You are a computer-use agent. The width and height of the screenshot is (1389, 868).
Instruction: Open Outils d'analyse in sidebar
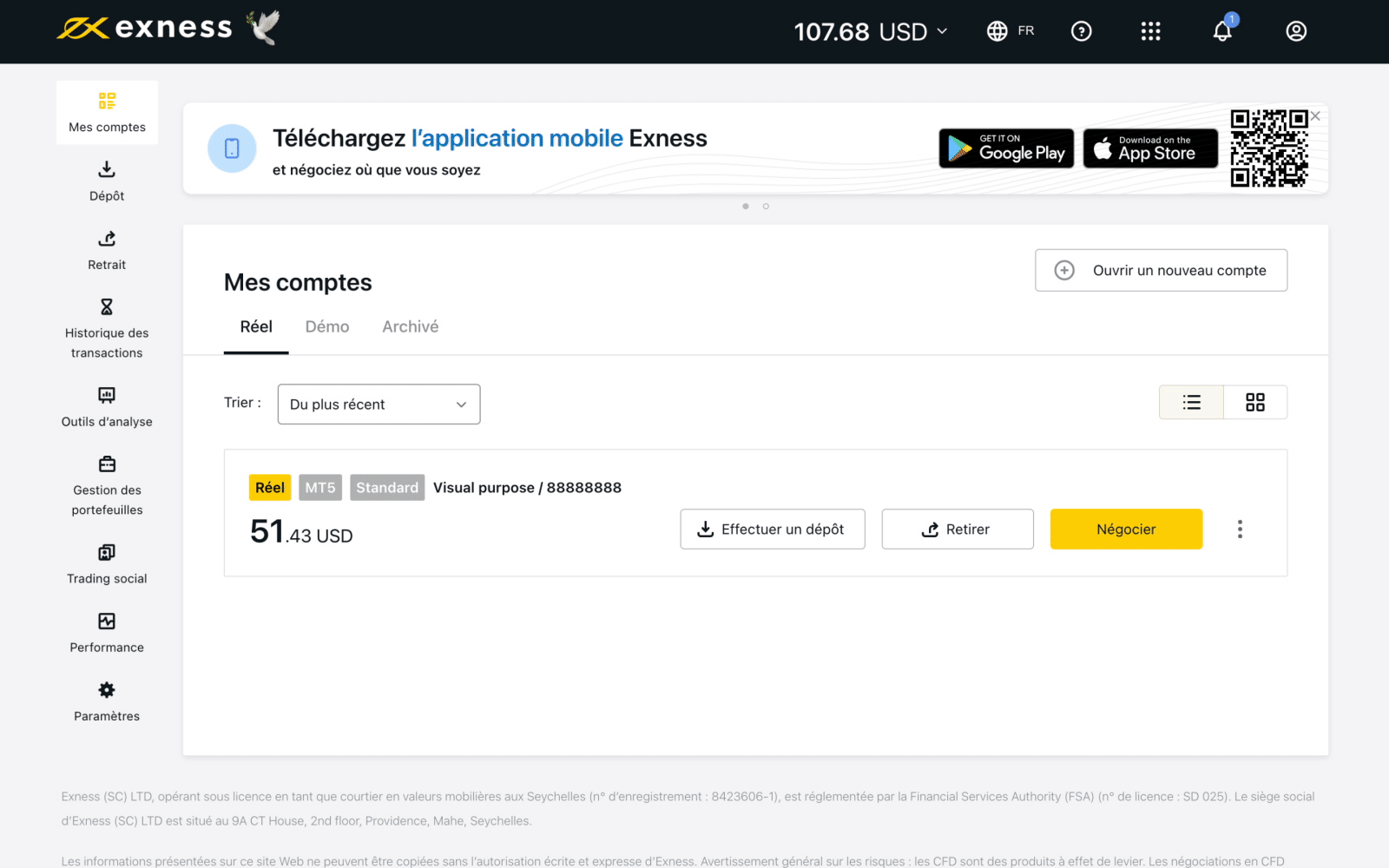pyautogui.click(x=107, y=408)
